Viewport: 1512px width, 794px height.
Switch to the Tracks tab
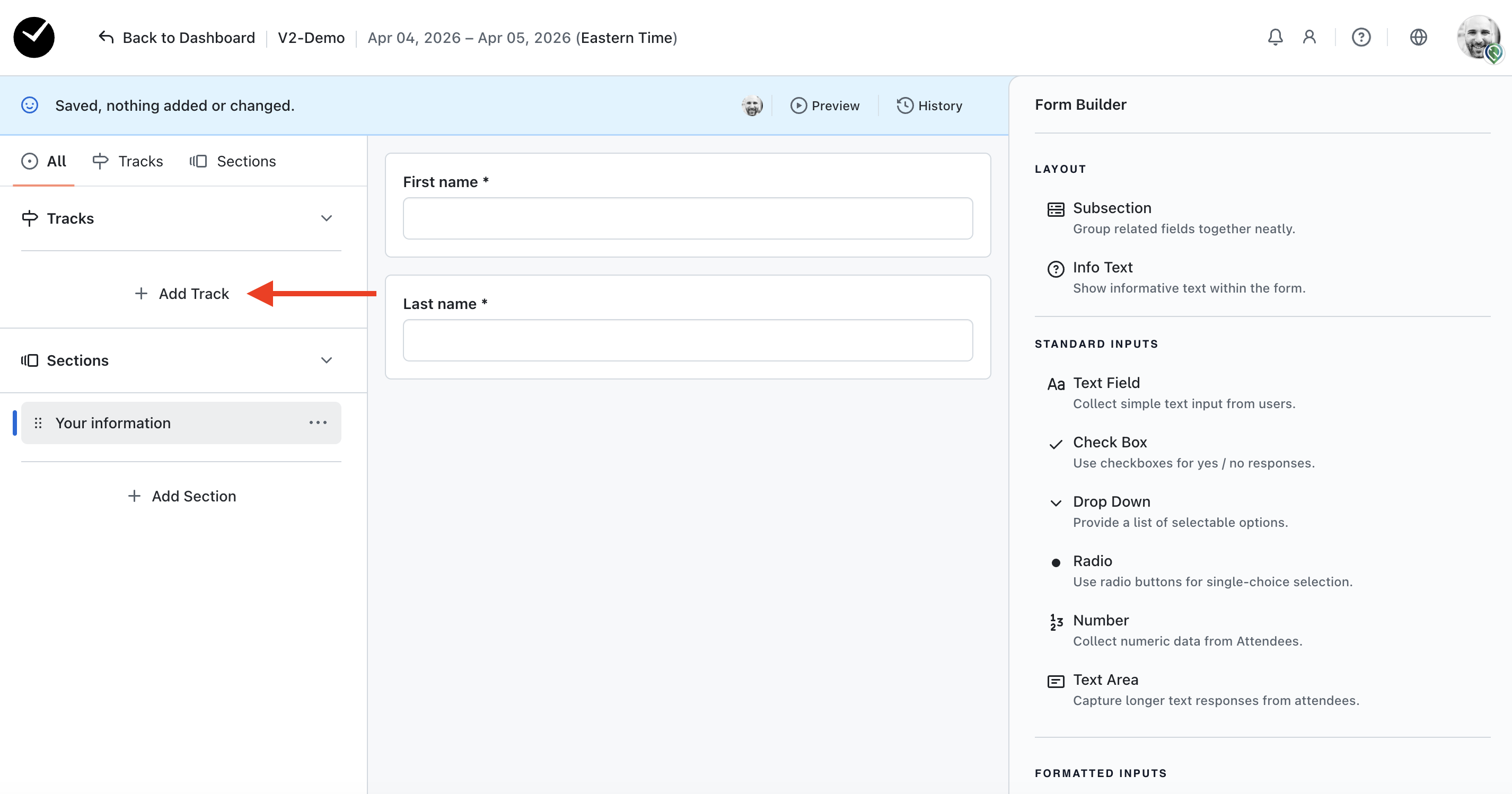pyautogui.click(x=128, y=161)
